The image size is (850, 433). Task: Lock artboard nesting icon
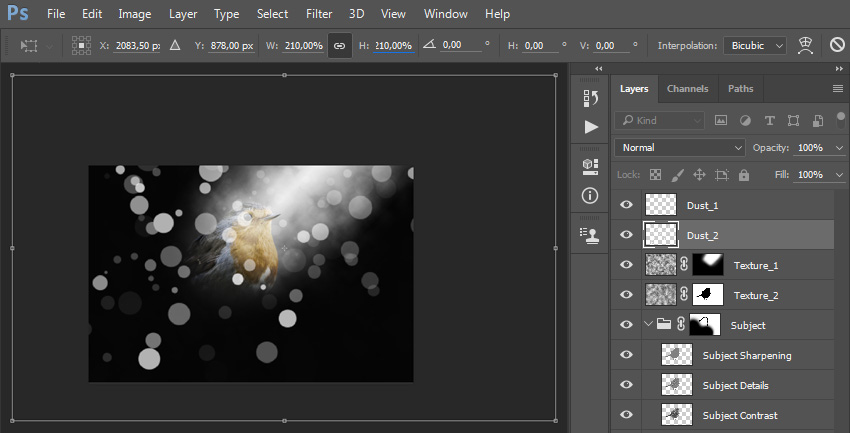pos(722,175)
